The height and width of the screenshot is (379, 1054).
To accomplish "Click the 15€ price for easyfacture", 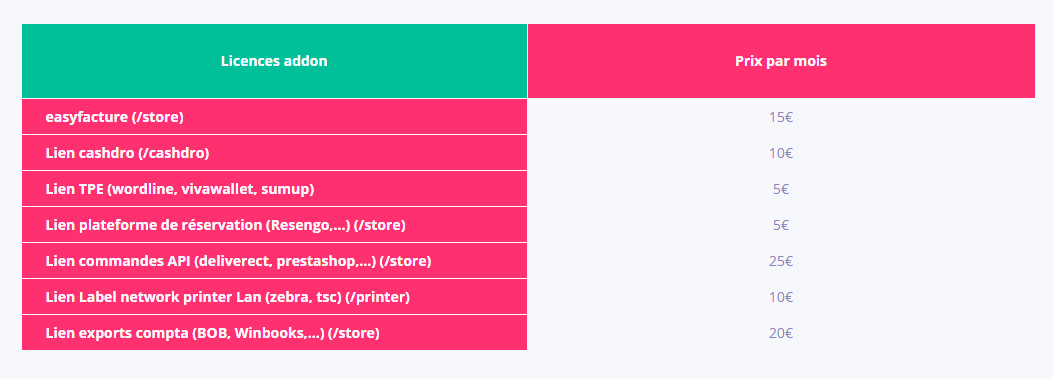I will pyautogui.click(x=781, y=117).
